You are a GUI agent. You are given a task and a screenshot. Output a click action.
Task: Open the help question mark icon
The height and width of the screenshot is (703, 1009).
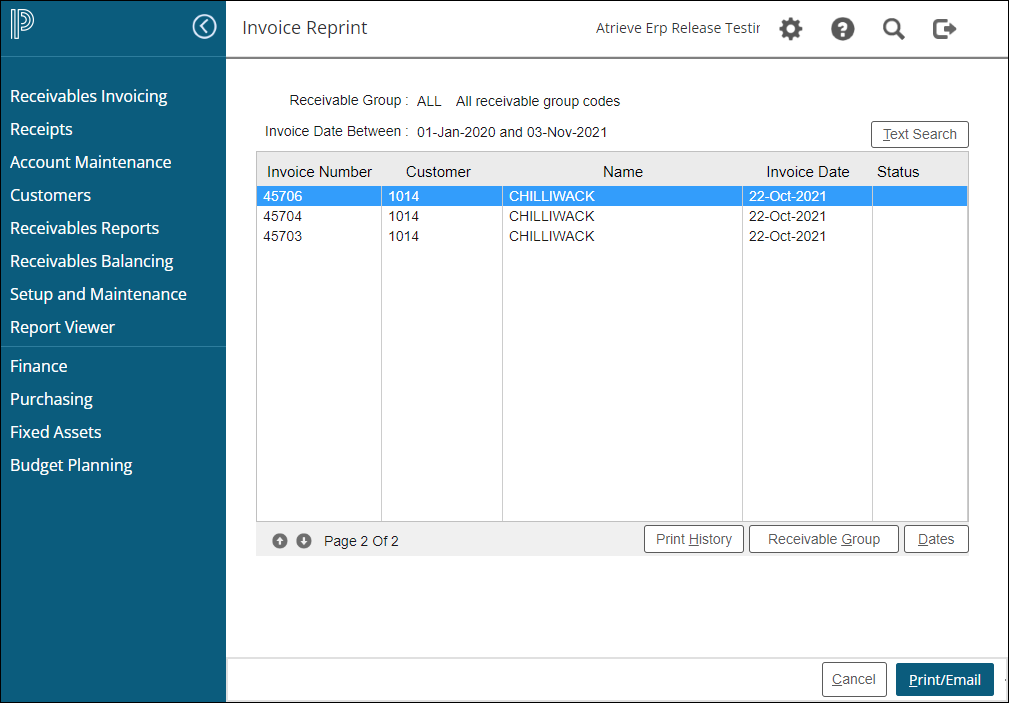point(843,29)
